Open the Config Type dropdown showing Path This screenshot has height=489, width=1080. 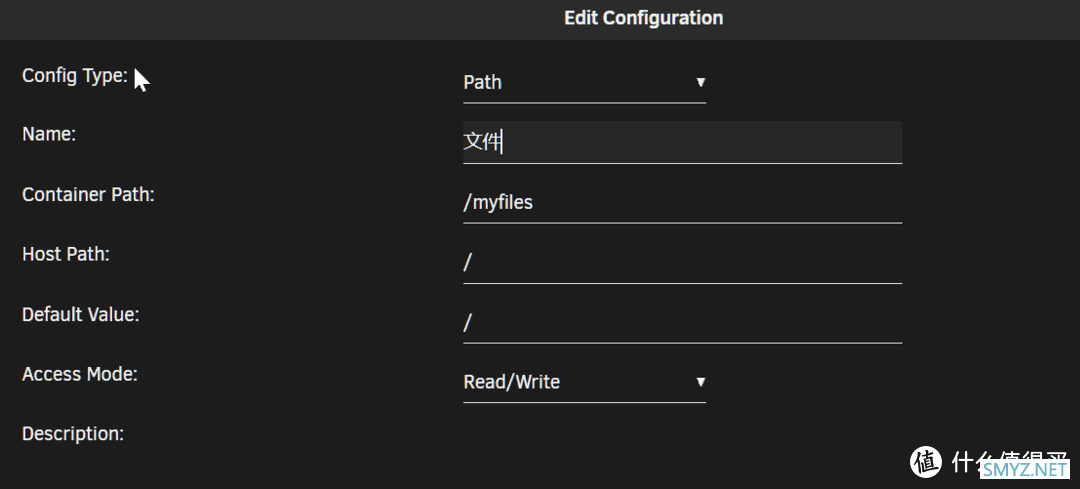tap(584, 83)
